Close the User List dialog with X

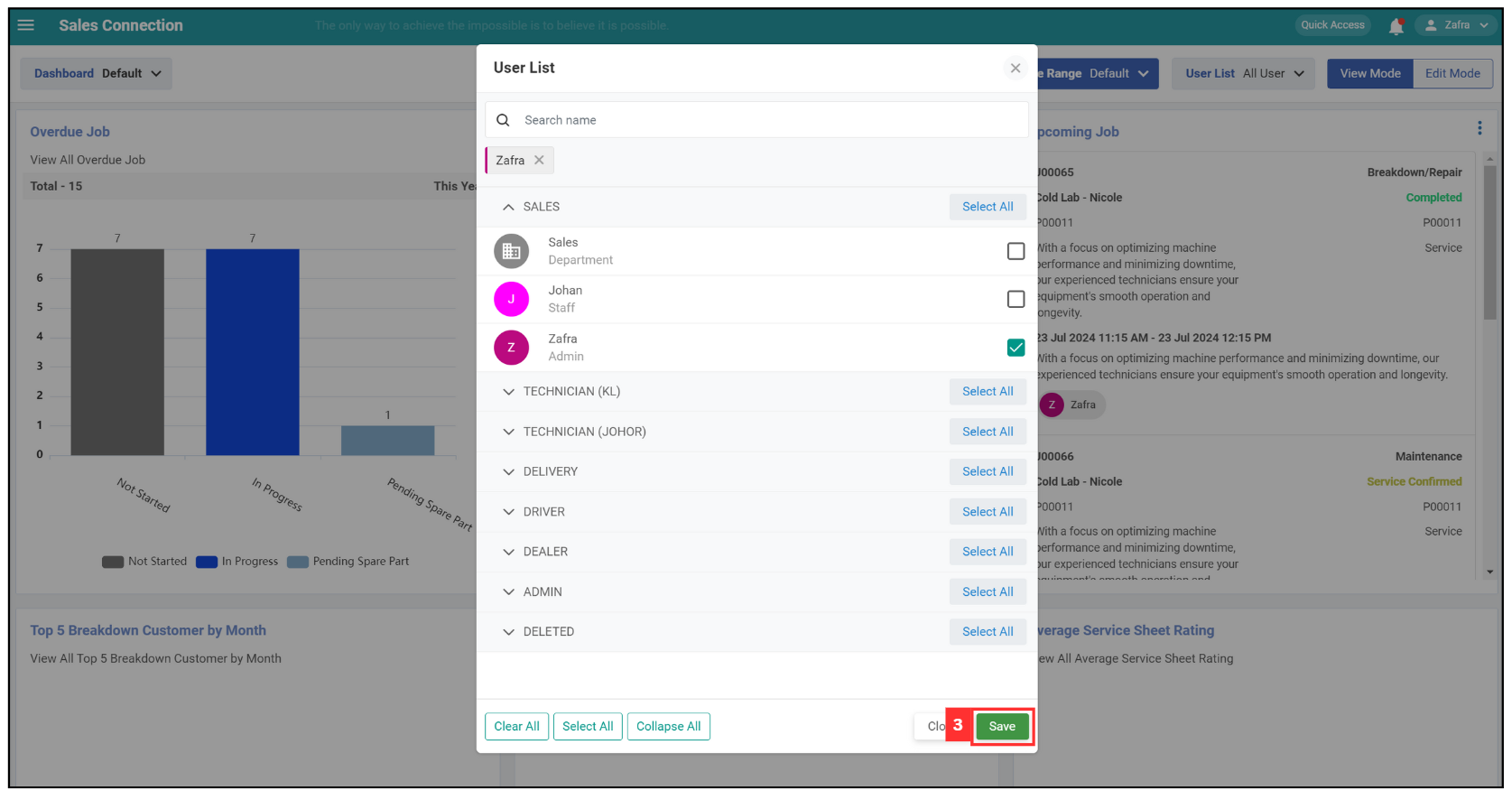click(x=1016, y=68)
